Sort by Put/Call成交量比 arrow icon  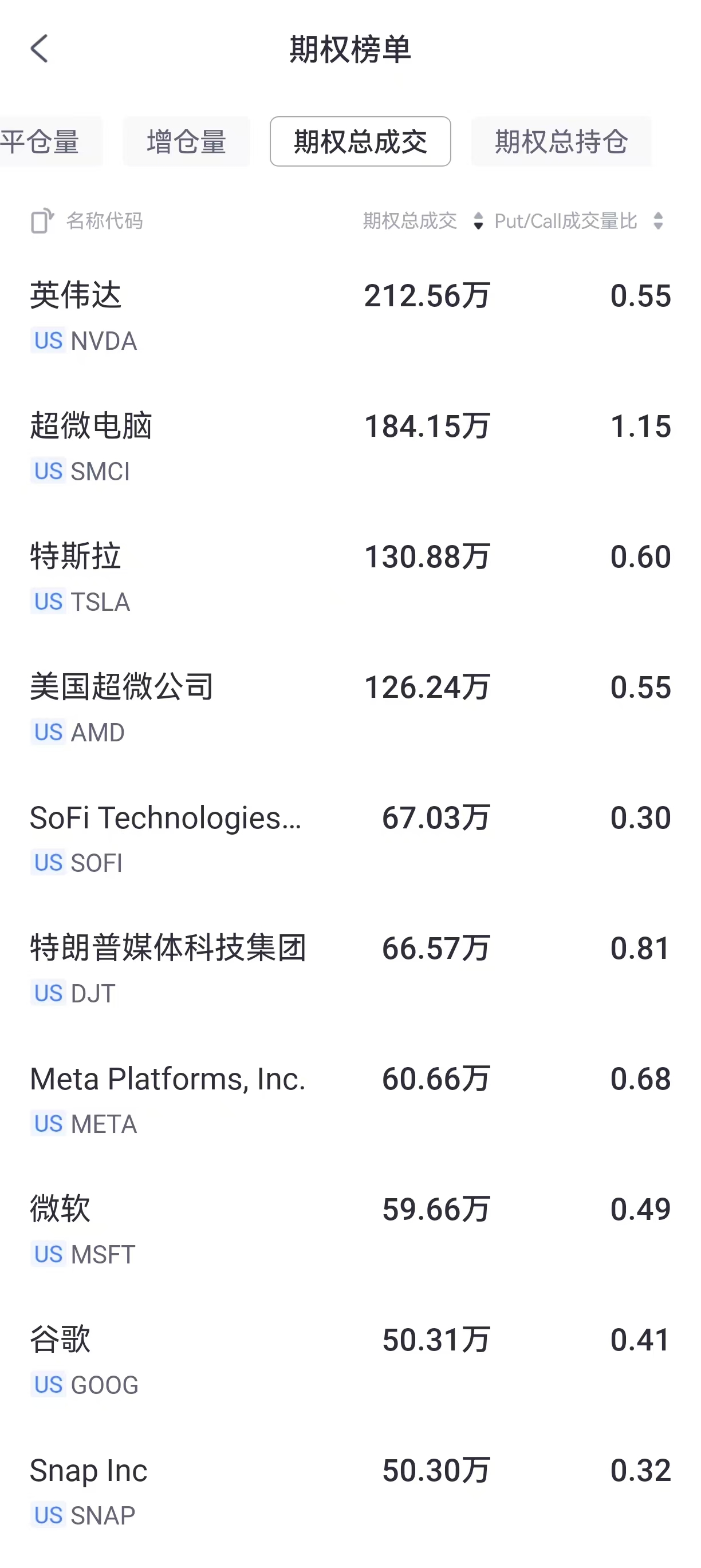(657, 220)
